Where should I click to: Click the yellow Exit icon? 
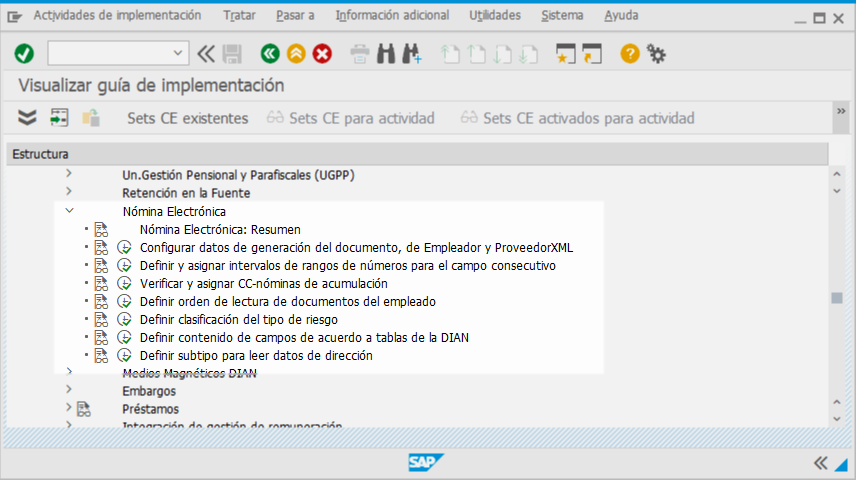(296, 54)
